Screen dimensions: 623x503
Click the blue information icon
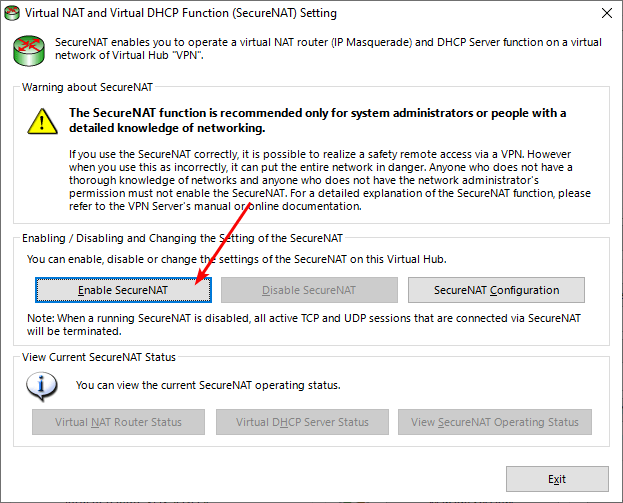[x=42, y=385]
